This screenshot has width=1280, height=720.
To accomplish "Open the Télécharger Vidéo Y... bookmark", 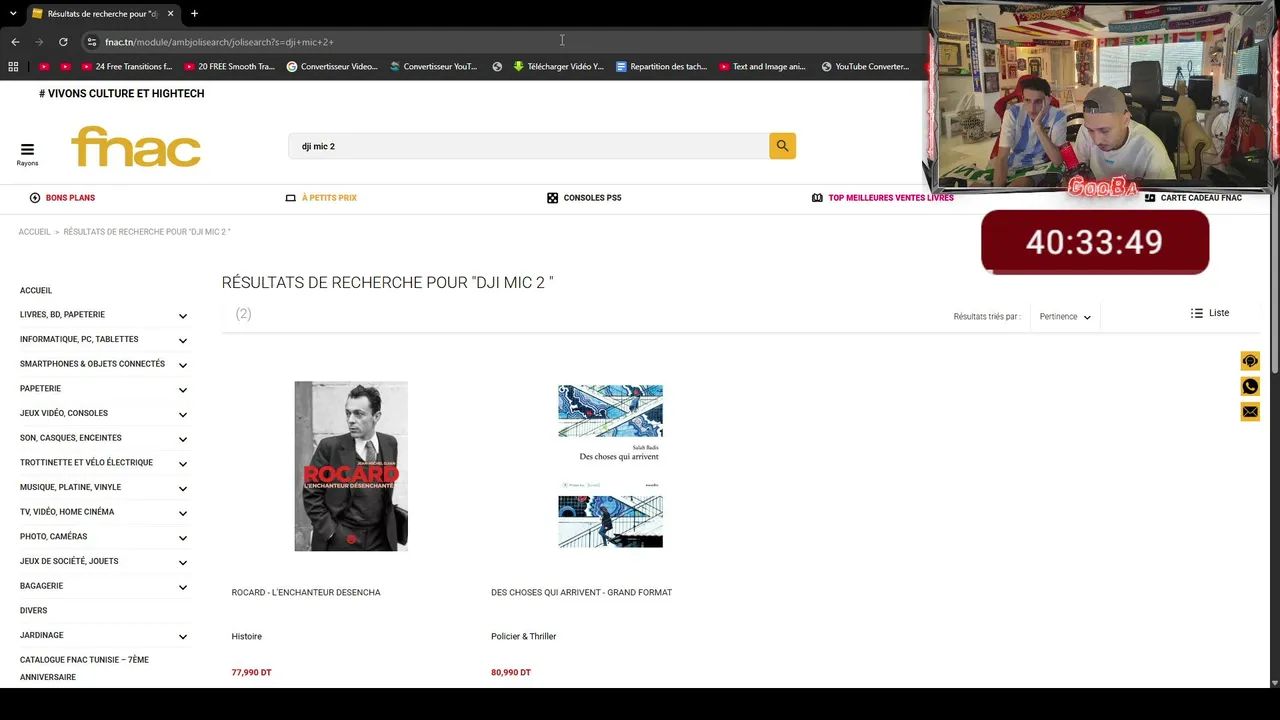I will pos(558,67).
